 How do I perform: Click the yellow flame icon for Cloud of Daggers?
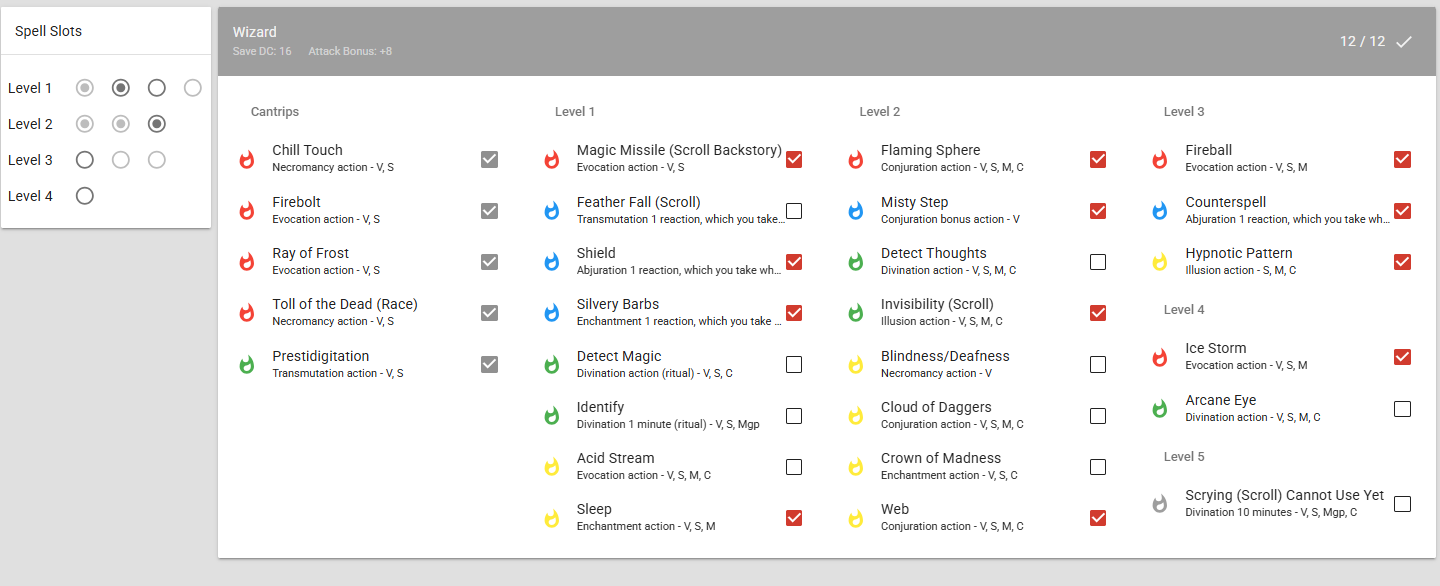856,416
